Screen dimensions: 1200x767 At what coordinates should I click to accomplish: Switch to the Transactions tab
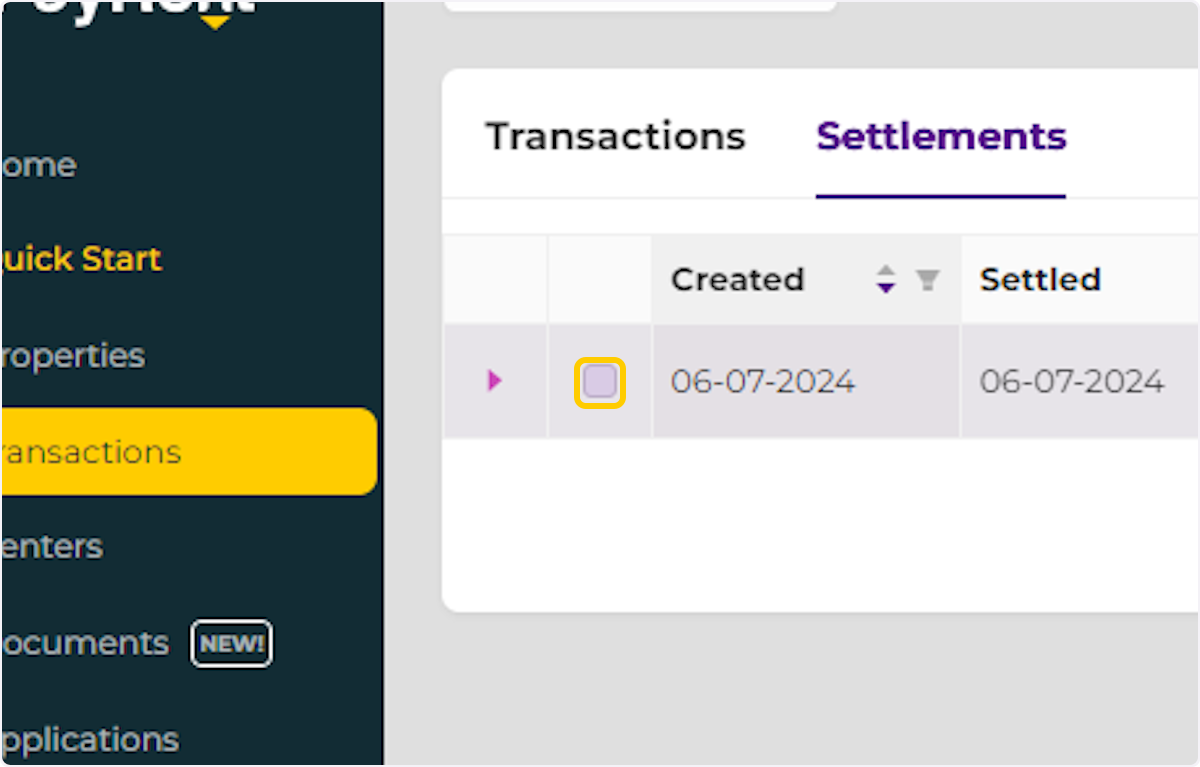click(x=614, y=136)
